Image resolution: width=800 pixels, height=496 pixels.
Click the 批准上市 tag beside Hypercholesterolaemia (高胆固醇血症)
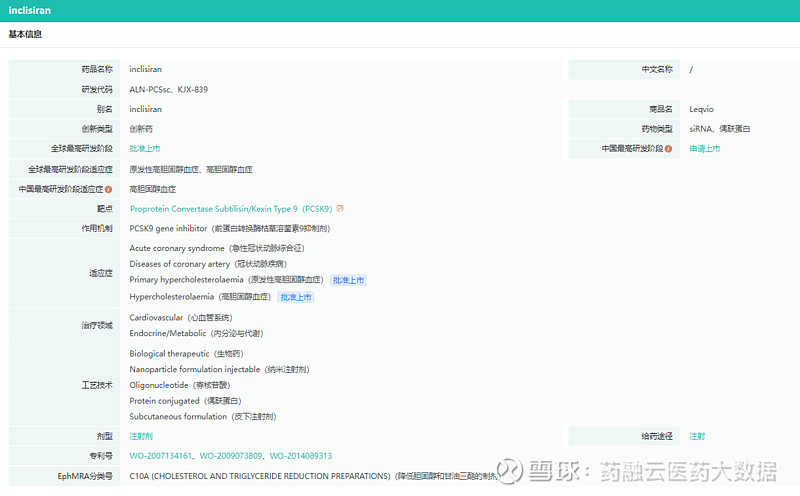295,297
